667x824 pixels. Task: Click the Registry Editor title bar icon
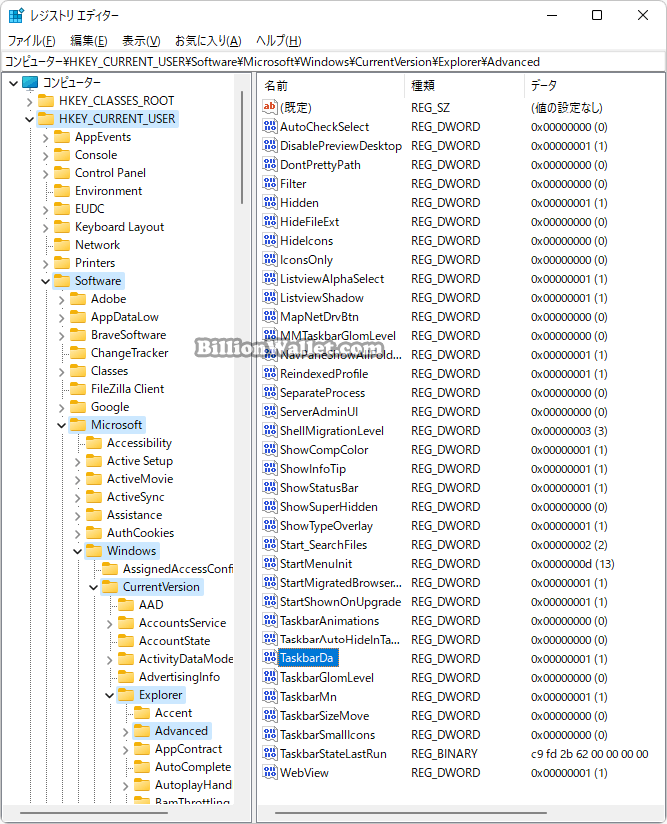(16, 15)
